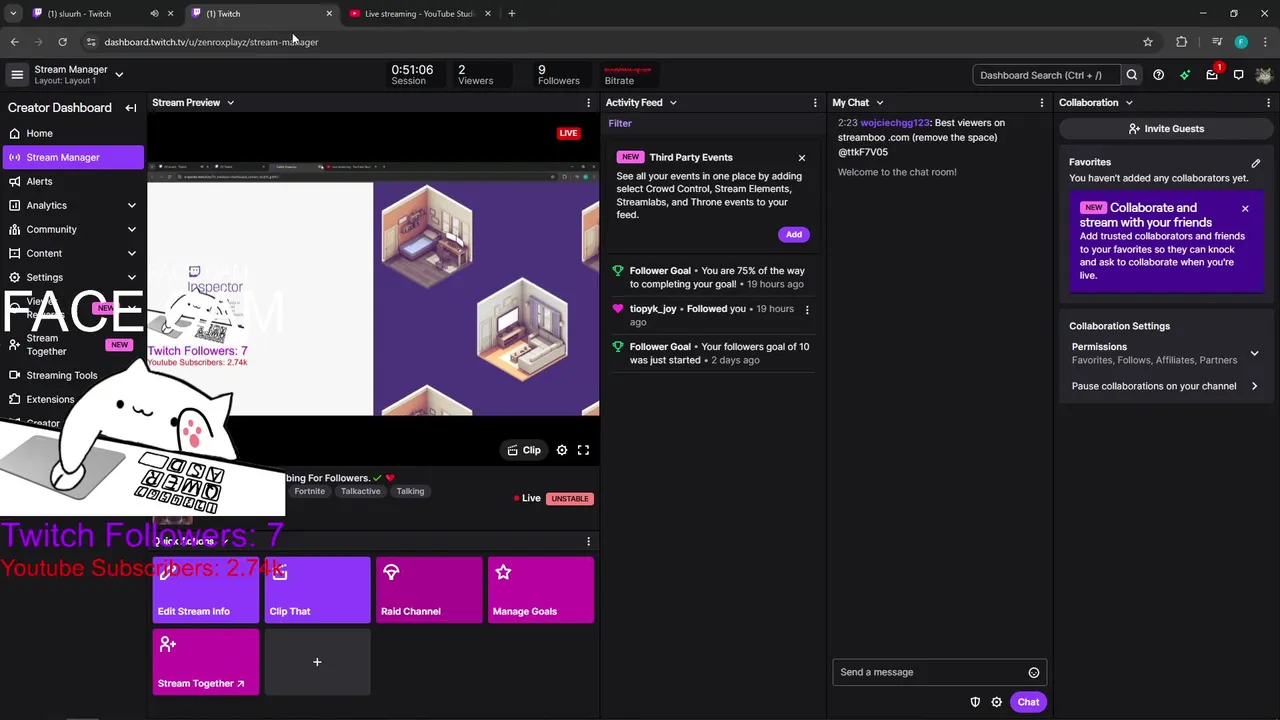1280x720 pixels.
Task: Open chat shield moderation icon
Action: pos(975,702)
